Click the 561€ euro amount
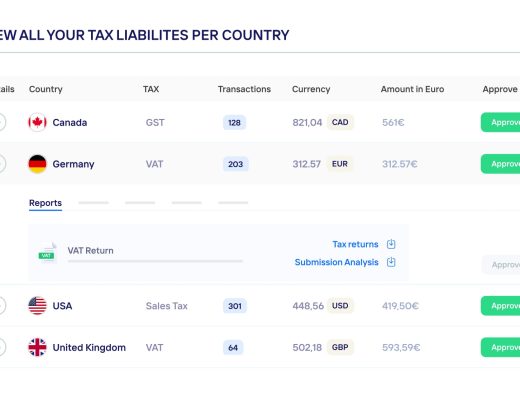 click(393, 123)
